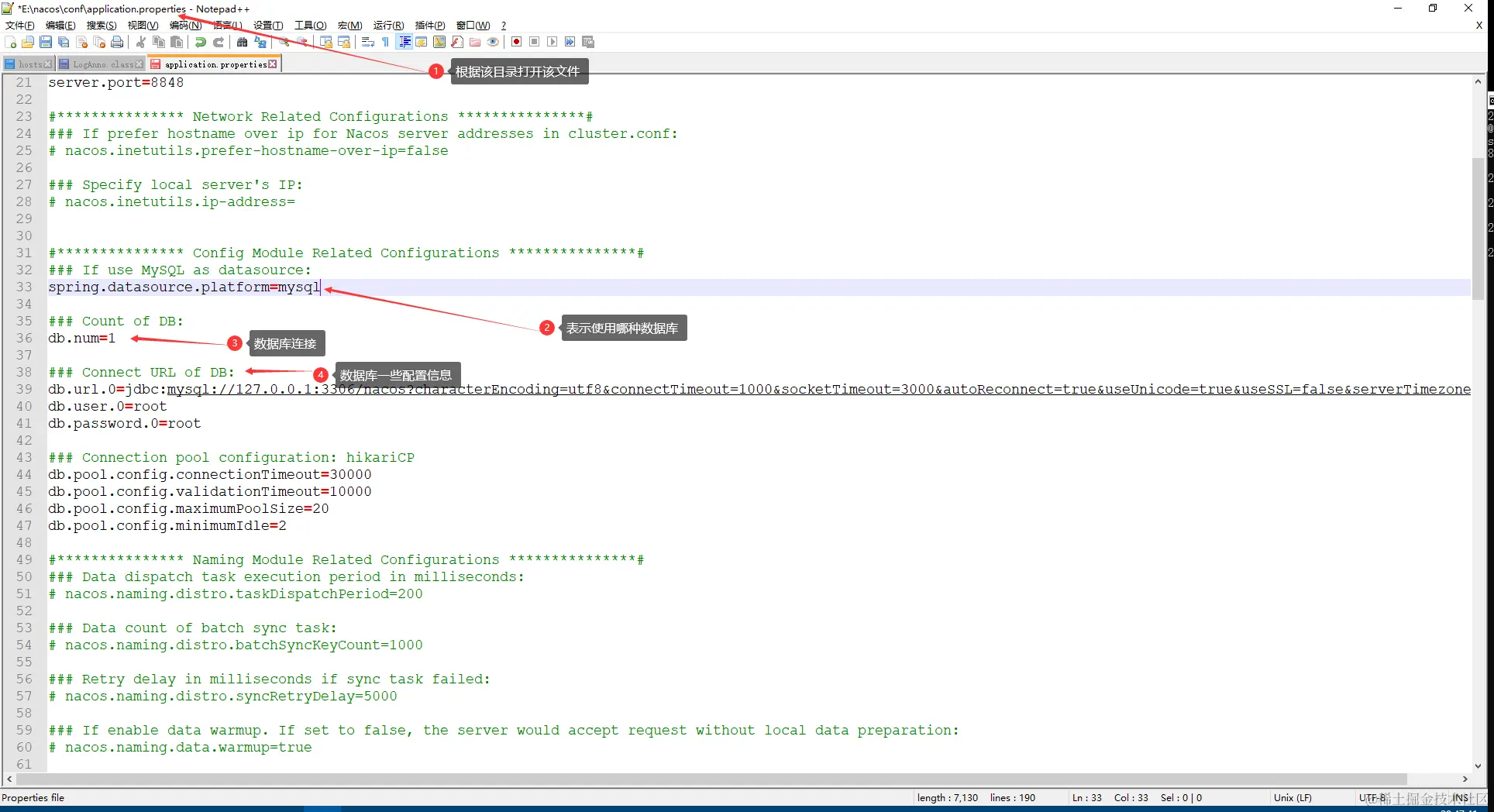Viewport: 1494px width, 812px height.
Task: Open the 视图(V) menu
Action: (x=143, y=26)
